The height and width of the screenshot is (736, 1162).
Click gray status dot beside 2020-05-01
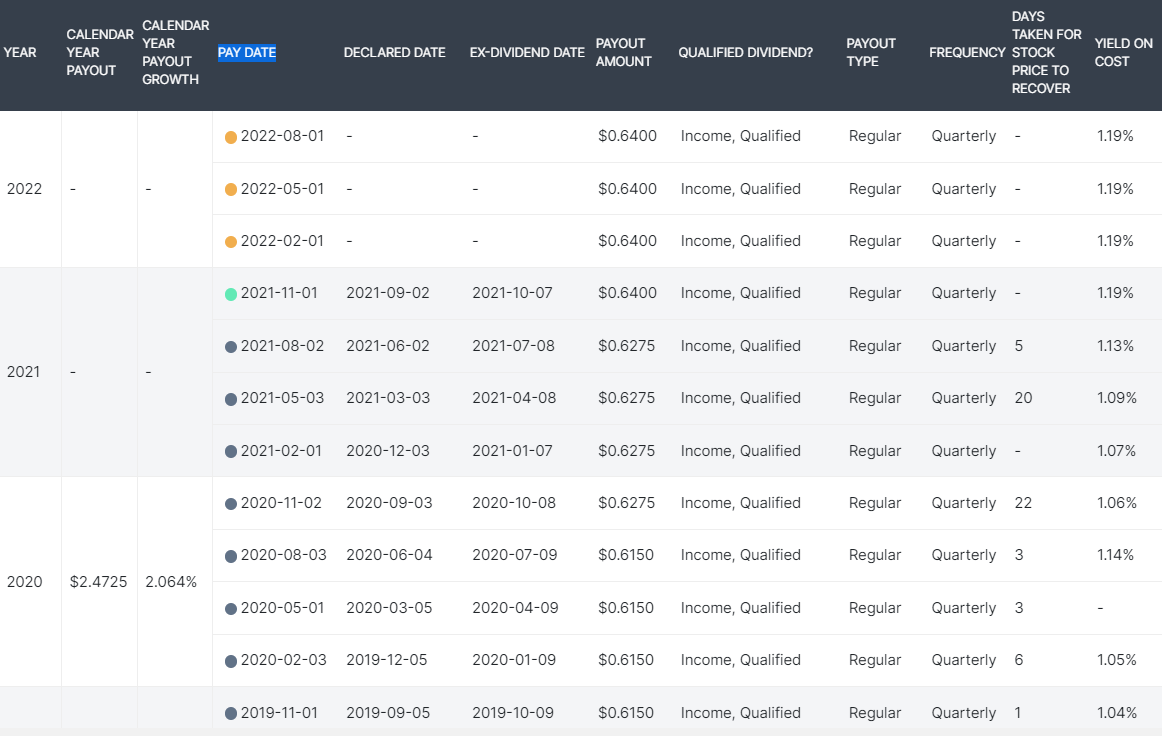[x=230, y=609]
